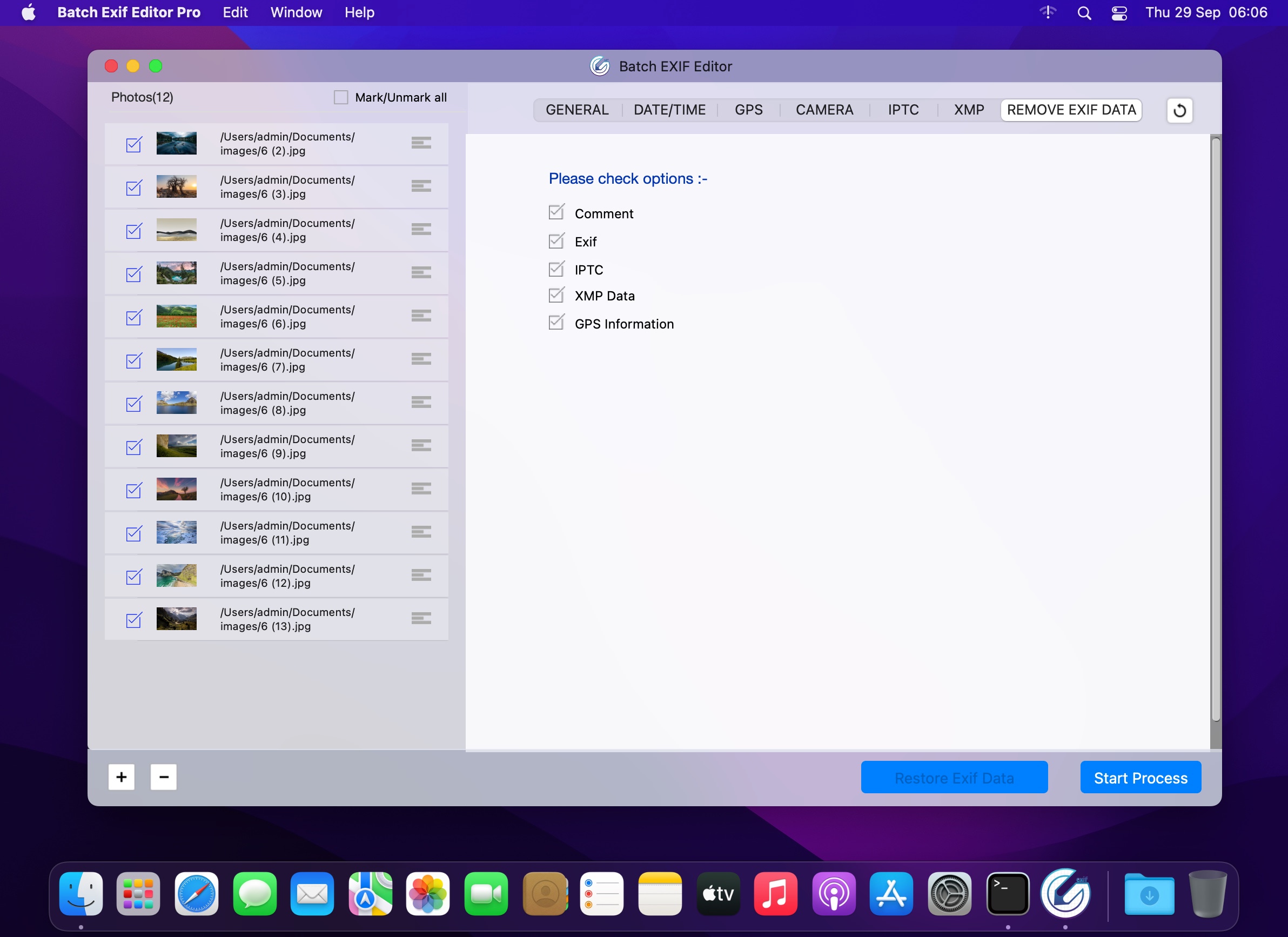Uncheck the XMP Data option
The width and height of the screenshot is (1288, 937).
click(556, 295)
